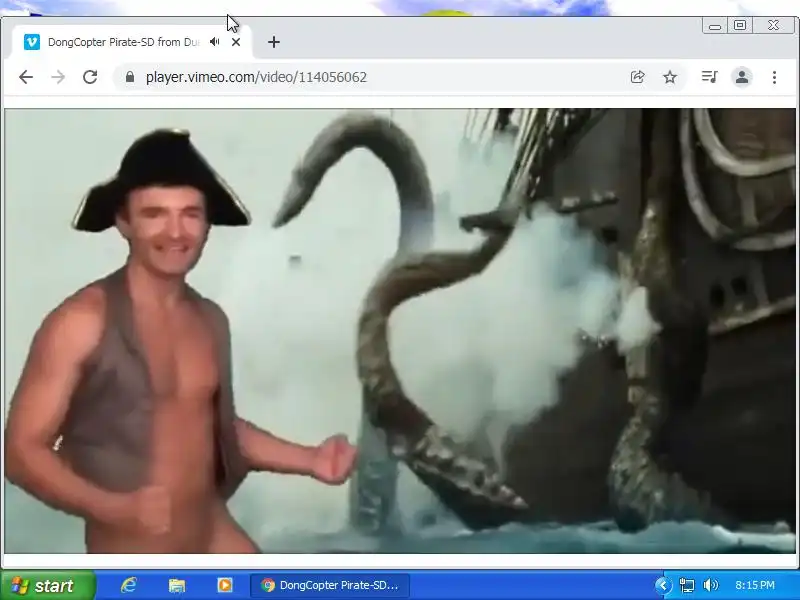This screenshot has width=800, height=600.
Task: Open the file explorer quick launch icon
Action: tap(177, 585)
